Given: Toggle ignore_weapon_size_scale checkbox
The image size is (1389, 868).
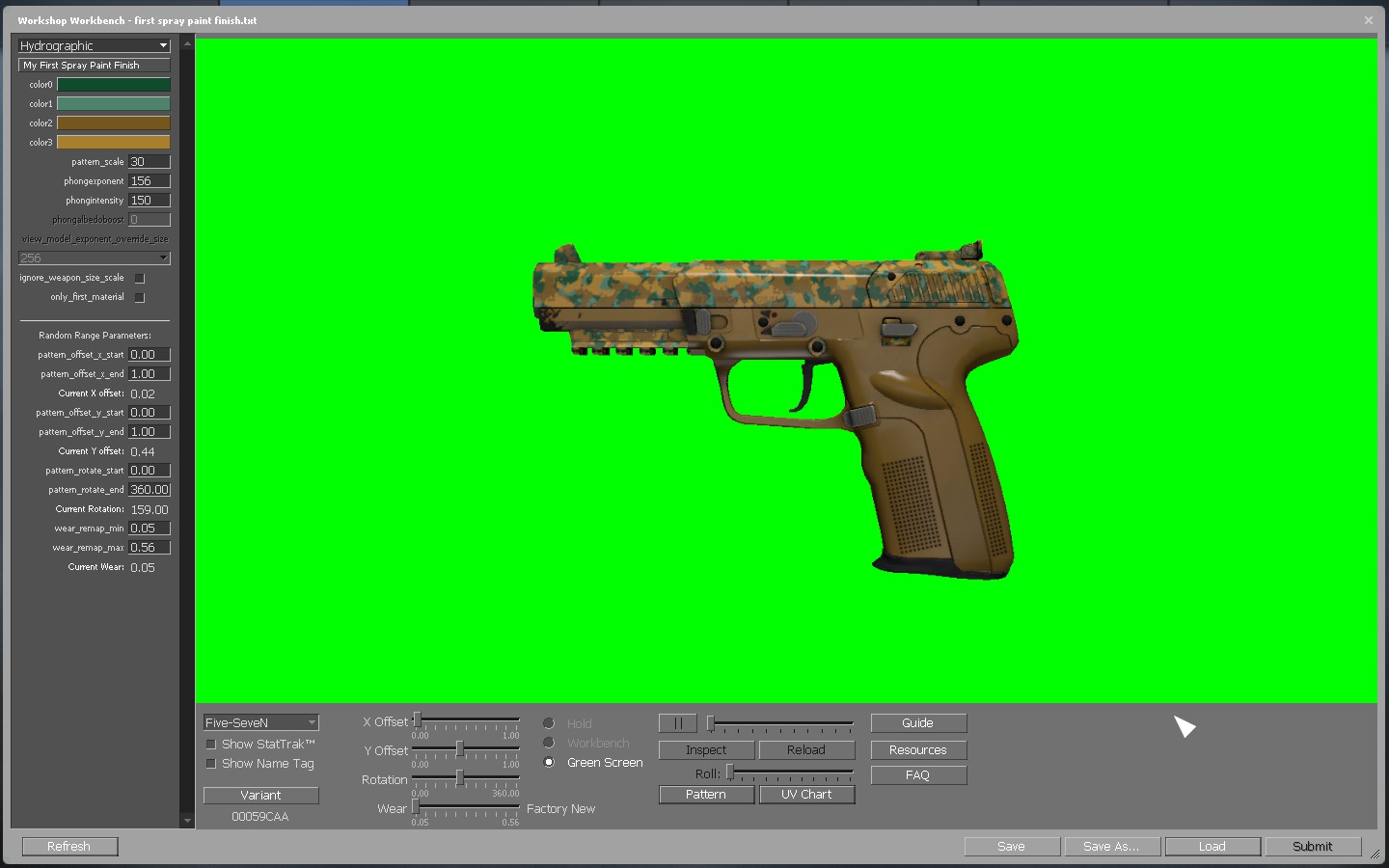Looking at the screenshot, I should click(x=140, y=278).
